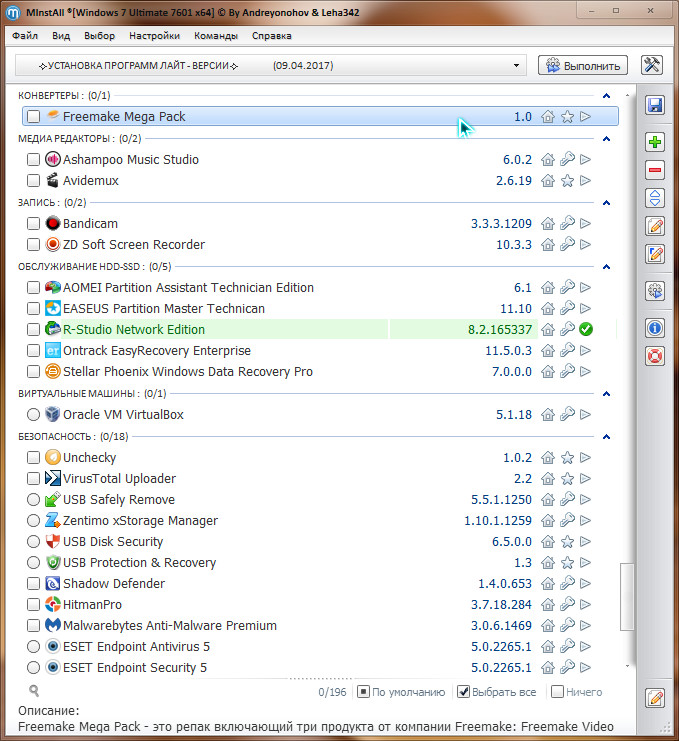Click the play arrow for Freemake Mega Pack

(x=585, y=116)
